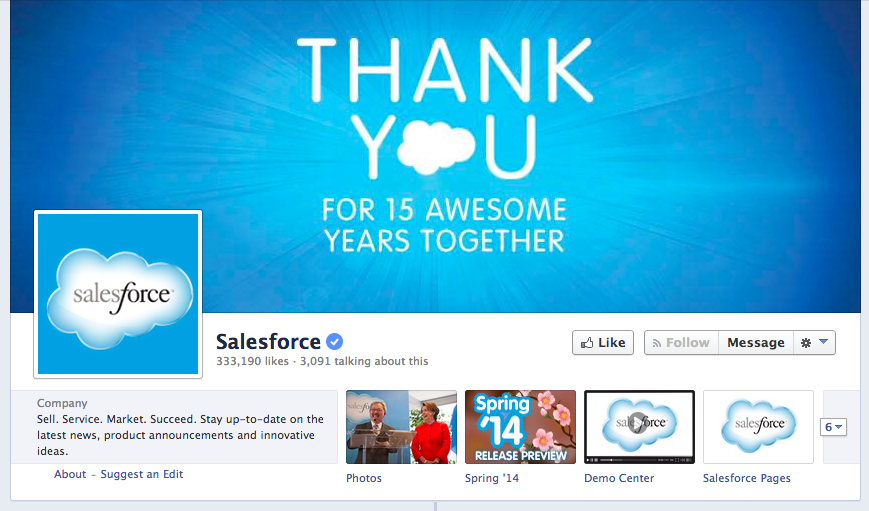
Task: Click the Suggest an Edit link
Action: point(142,474)
